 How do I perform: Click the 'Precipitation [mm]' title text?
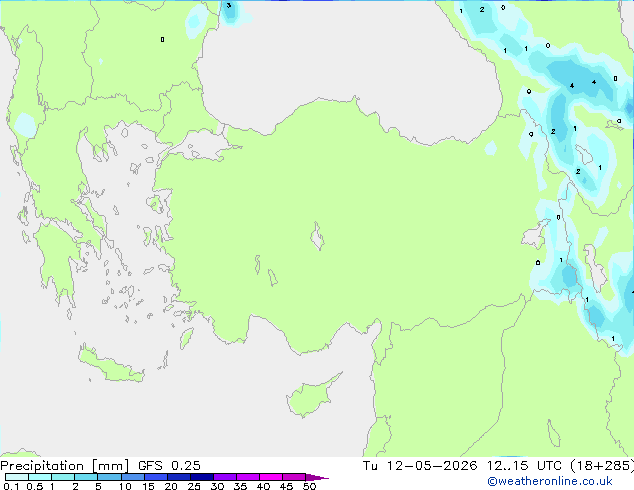65,466
